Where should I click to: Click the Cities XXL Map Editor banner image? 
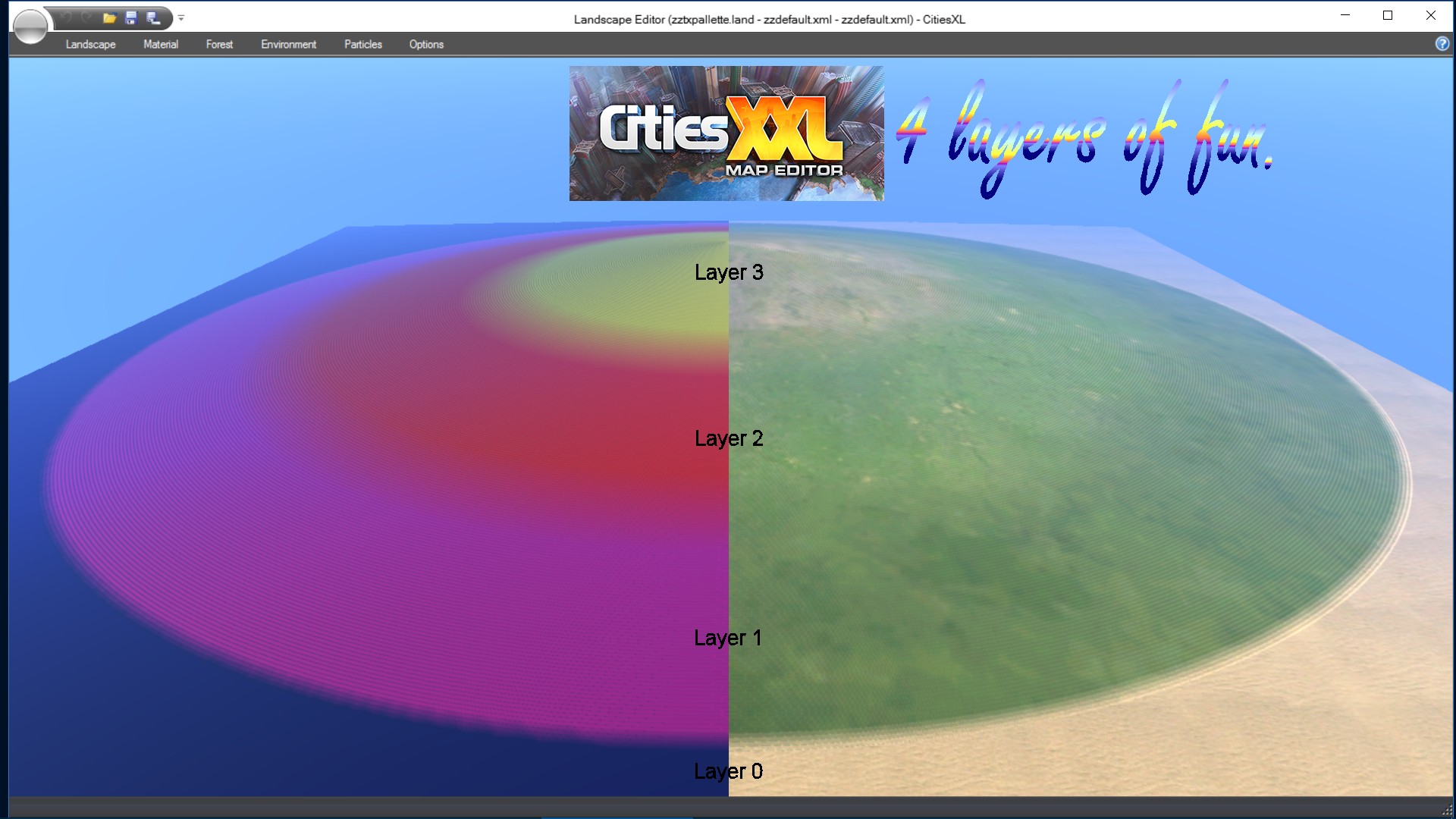click(x=726, y=133)
